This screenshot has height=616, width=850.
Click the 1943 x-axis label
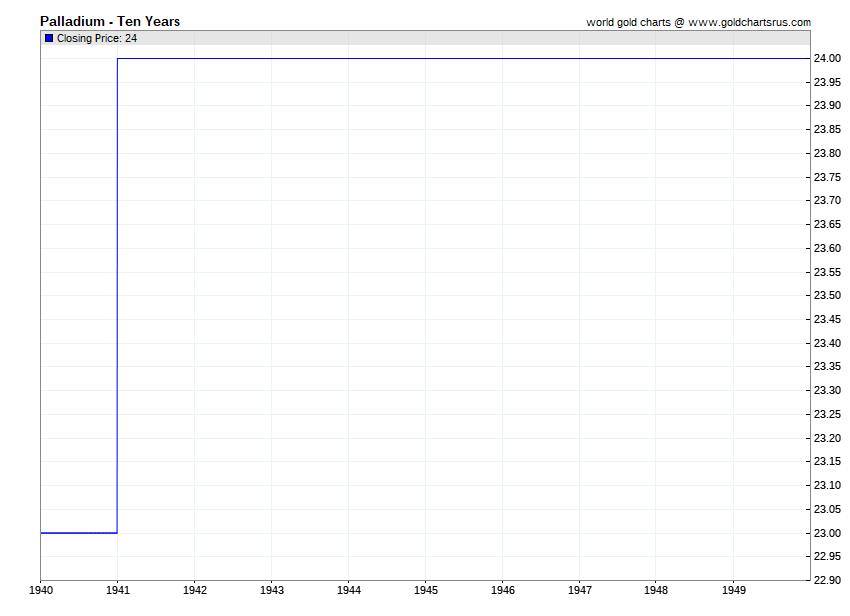click(272, 590)
